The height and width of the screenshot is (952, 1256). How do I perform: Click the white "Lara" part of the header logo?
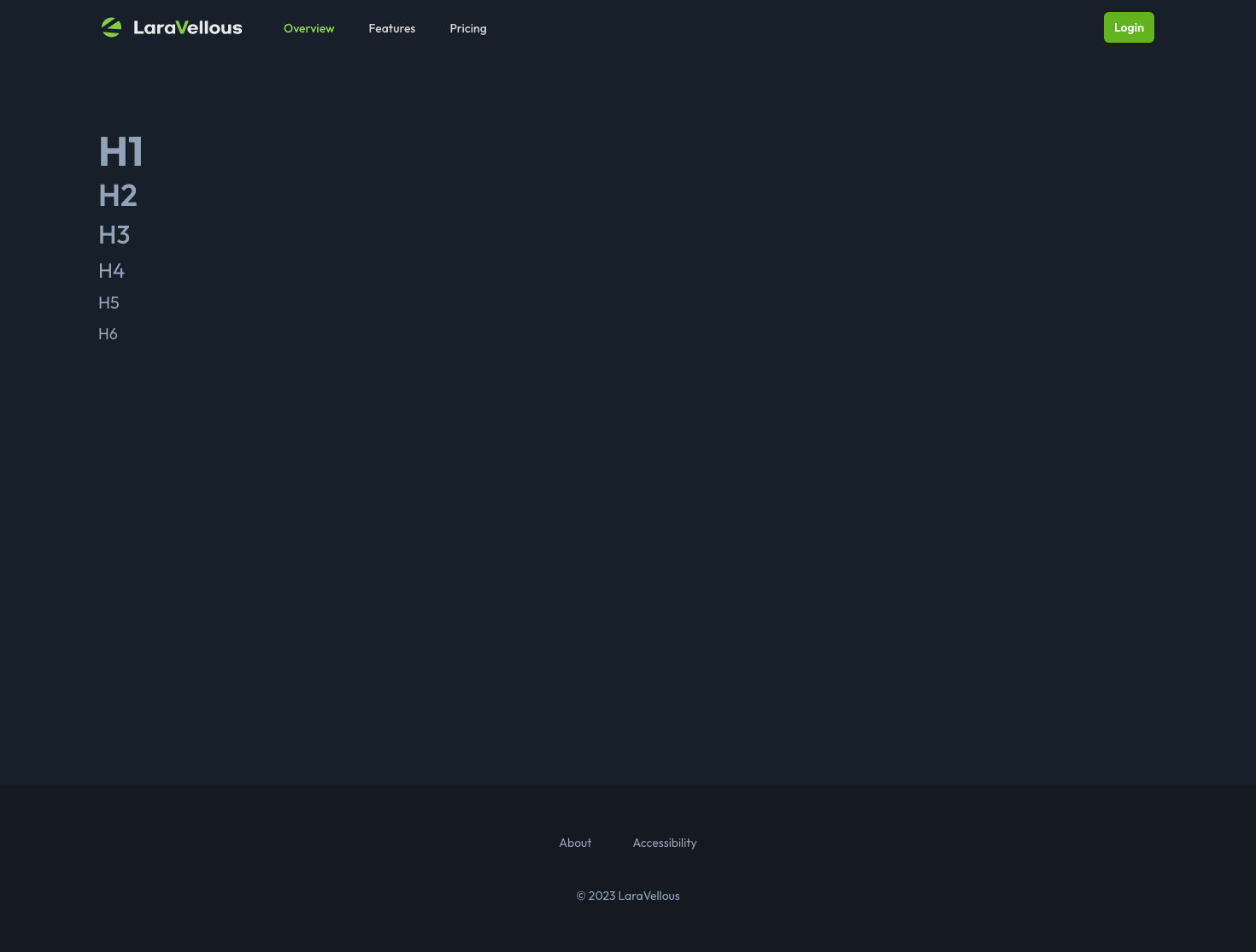[x=154, y=28]
